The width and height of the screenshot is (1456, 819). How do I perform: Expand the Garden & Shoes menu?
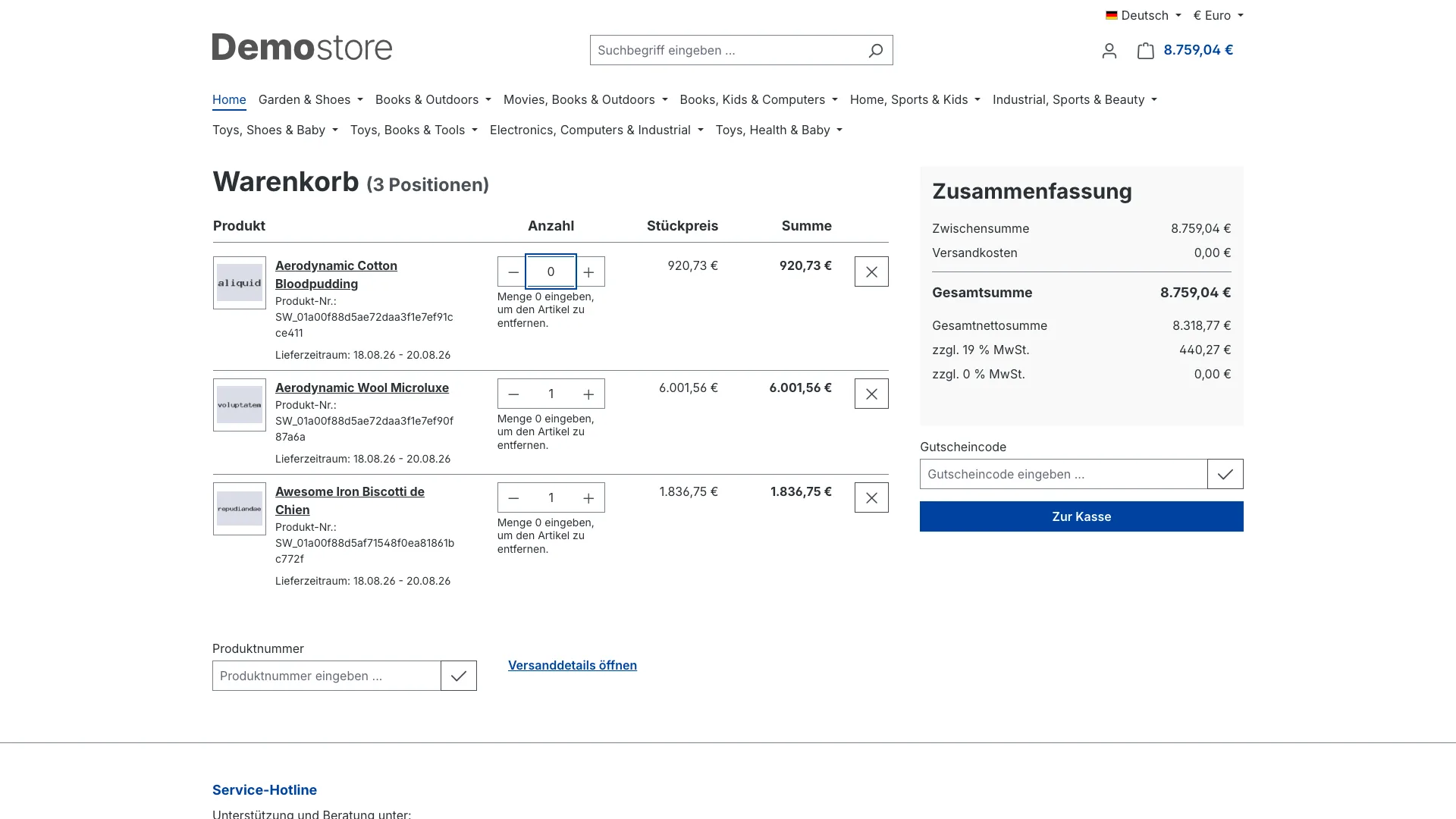(x=311, y=99)
